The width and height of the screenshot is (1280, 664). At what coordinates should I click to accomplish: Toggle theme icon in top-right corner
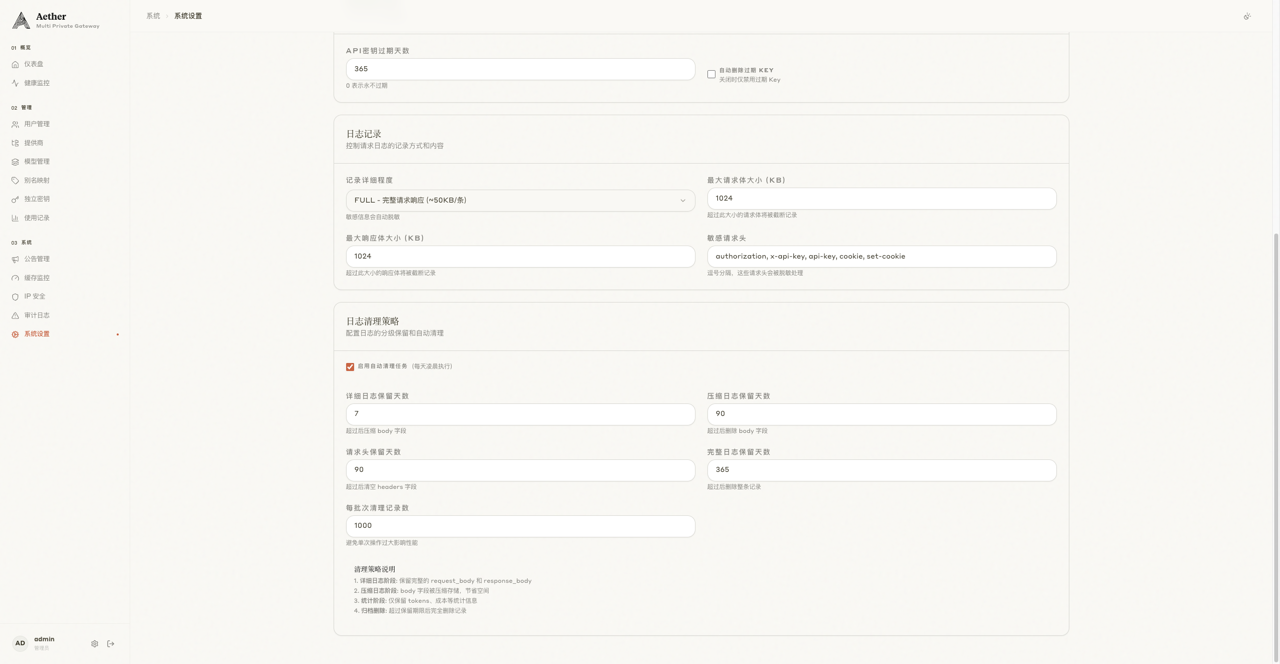pos(1247,16)
